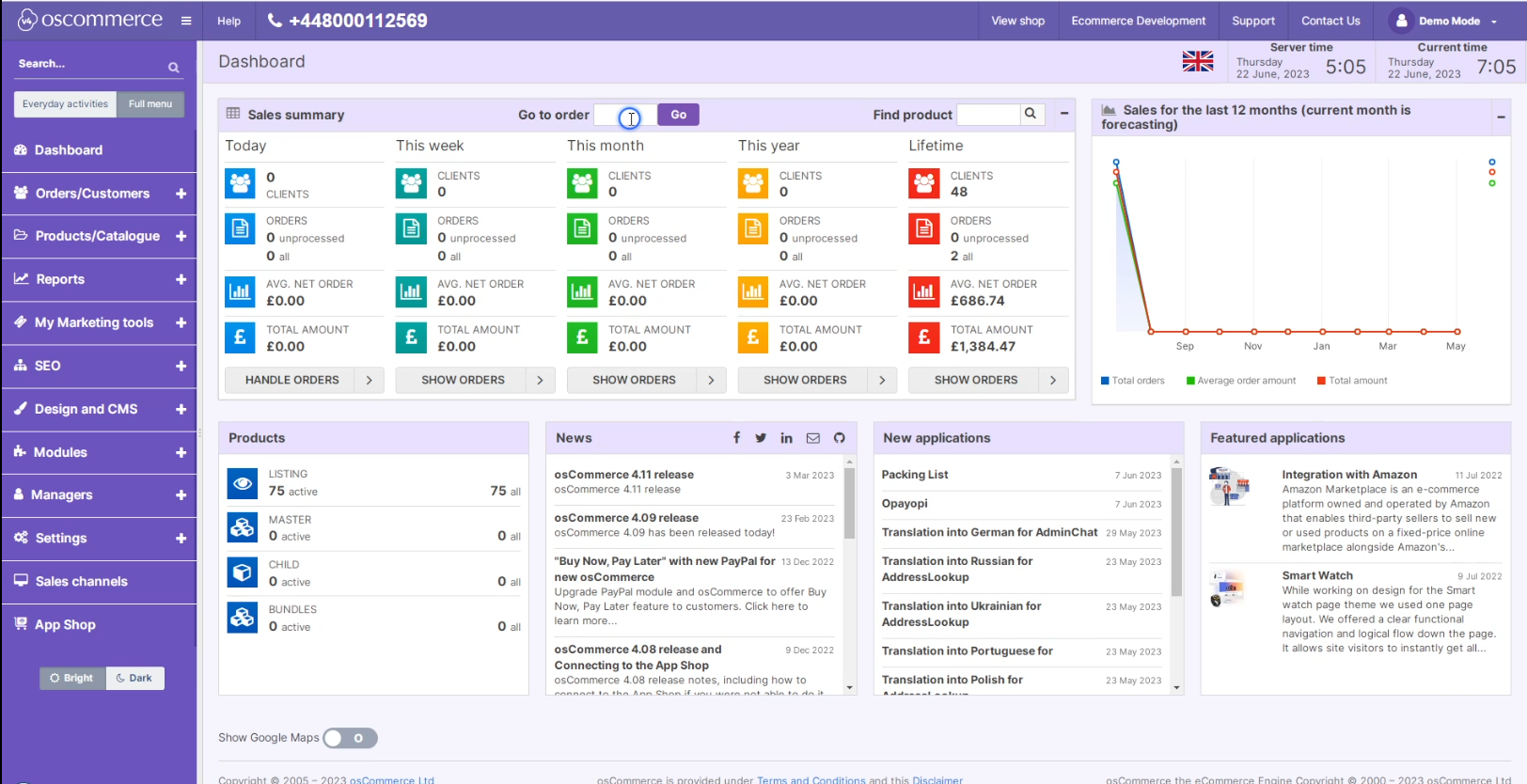Open View shop in the top bar
The height and width of the screenshot is (784, 1527).
coord(1017,21)
